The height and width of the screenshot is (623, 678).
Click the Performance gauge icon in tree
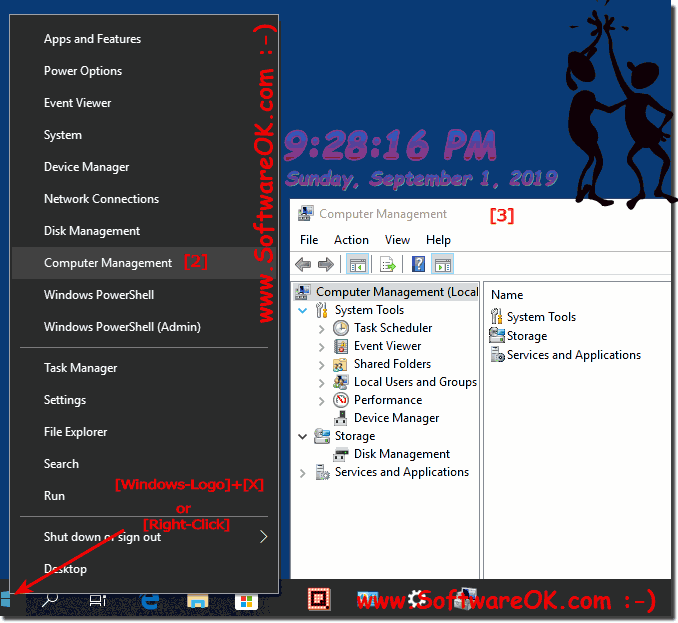coord(341,400)
